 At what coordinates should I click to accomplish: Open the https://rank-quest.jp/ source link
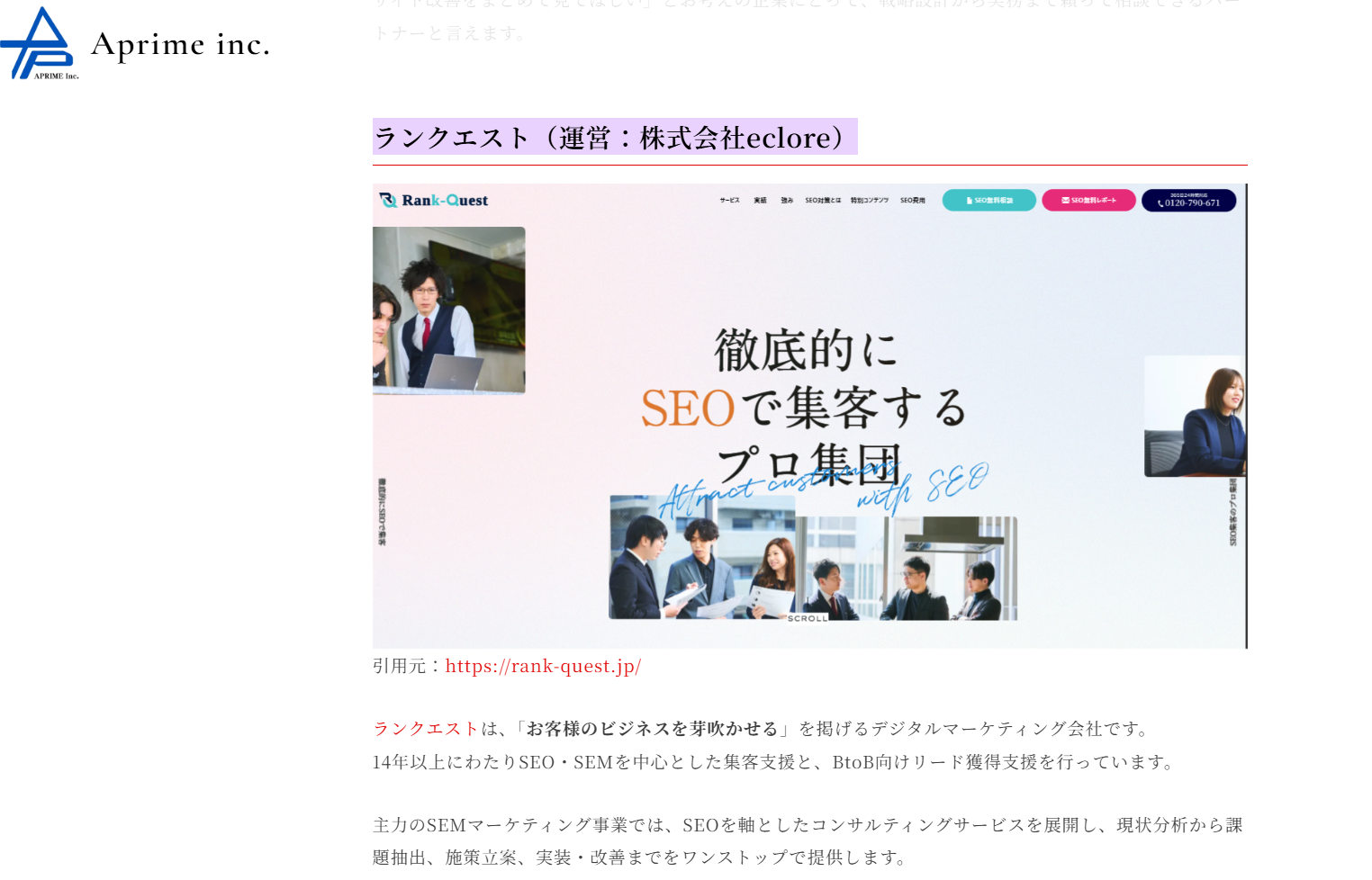point(543,666)
